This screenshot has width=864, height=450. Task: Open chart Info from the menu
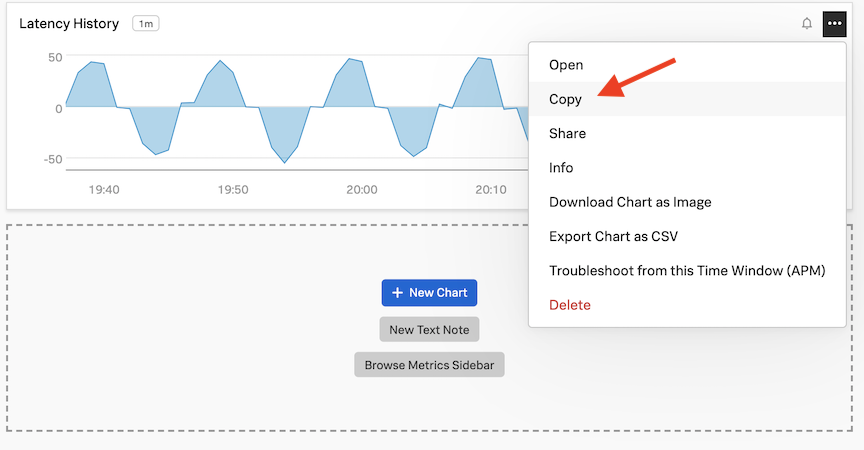click(561, 168)
